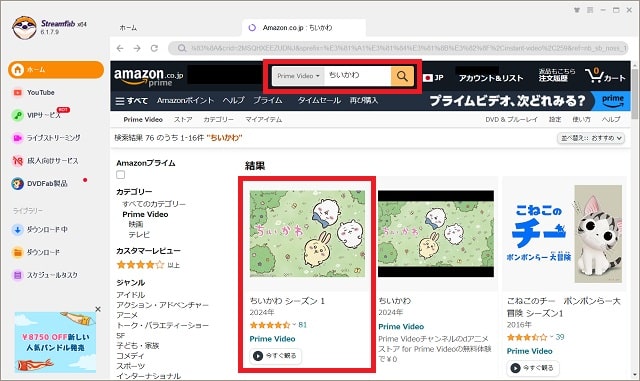
Task: Open the 並べ替え: おすすめ sort dropdown
Action: (591, 138)
